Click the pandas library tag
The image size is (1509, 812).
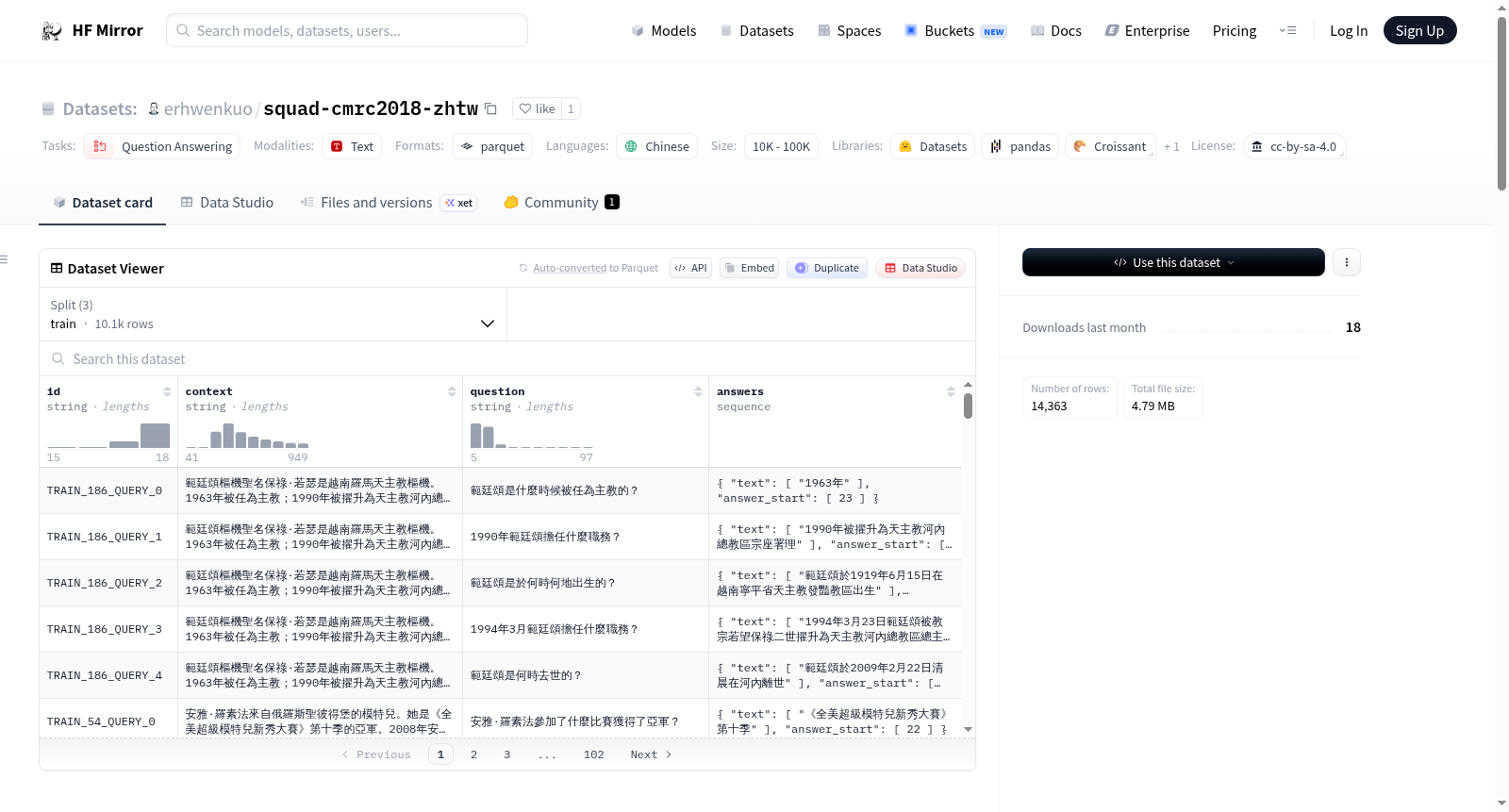pos(1020,146)
